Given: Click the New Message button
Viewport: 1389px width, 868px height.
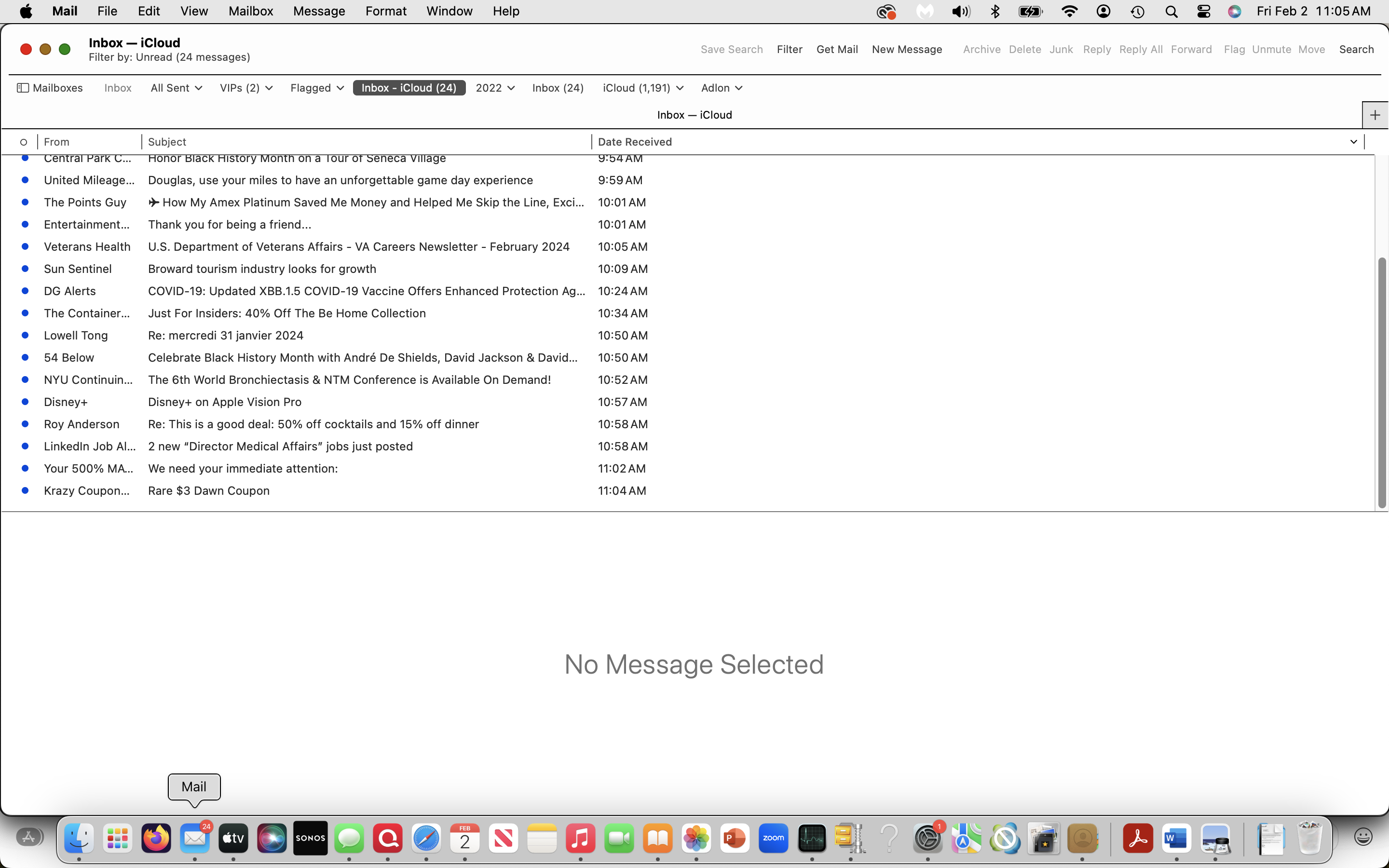Looking at the screenshot, I should coord(907,49).
